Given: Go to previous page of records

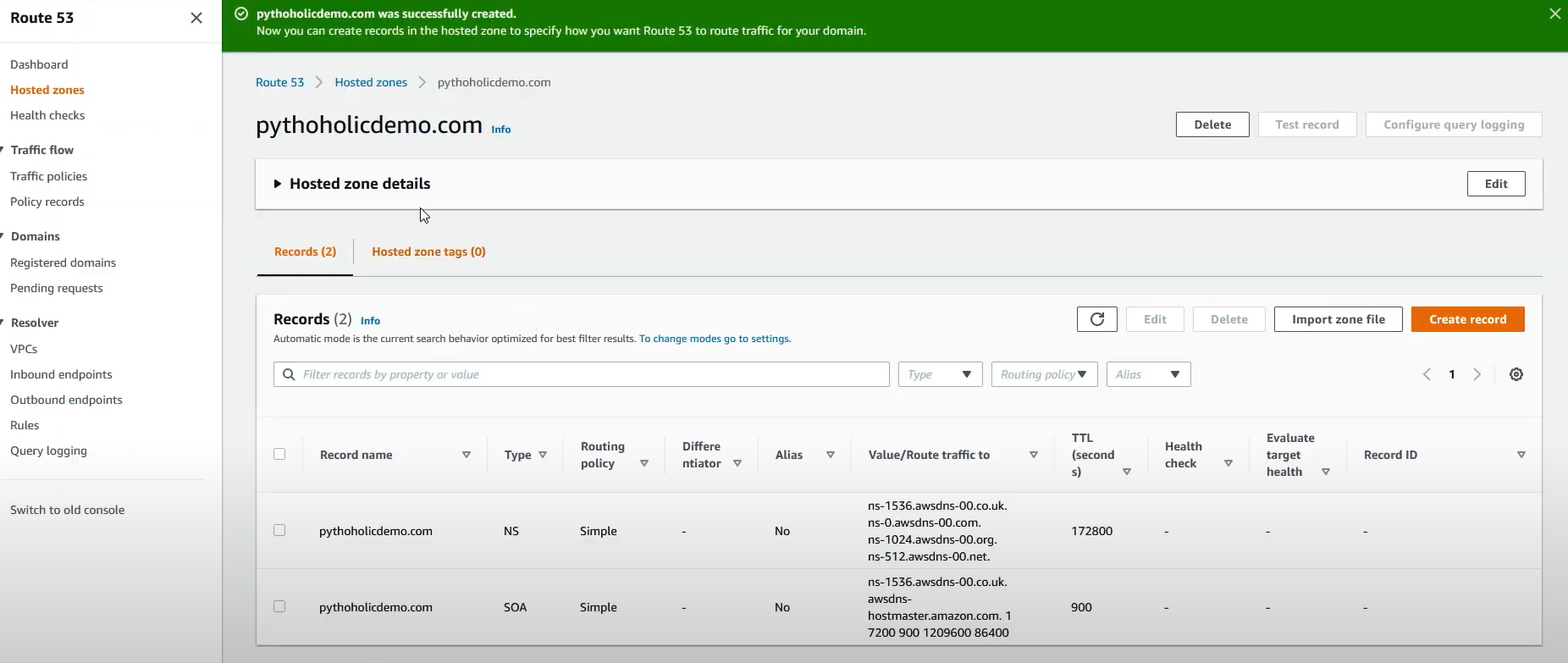Looking at the screenshot, I should (x=1427, y=374).
